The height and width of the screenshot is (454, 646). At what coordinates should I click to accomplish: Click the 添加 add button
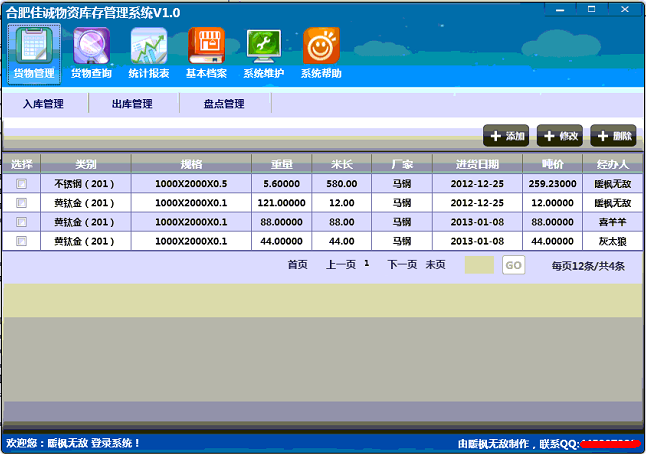tap(506, 136)
